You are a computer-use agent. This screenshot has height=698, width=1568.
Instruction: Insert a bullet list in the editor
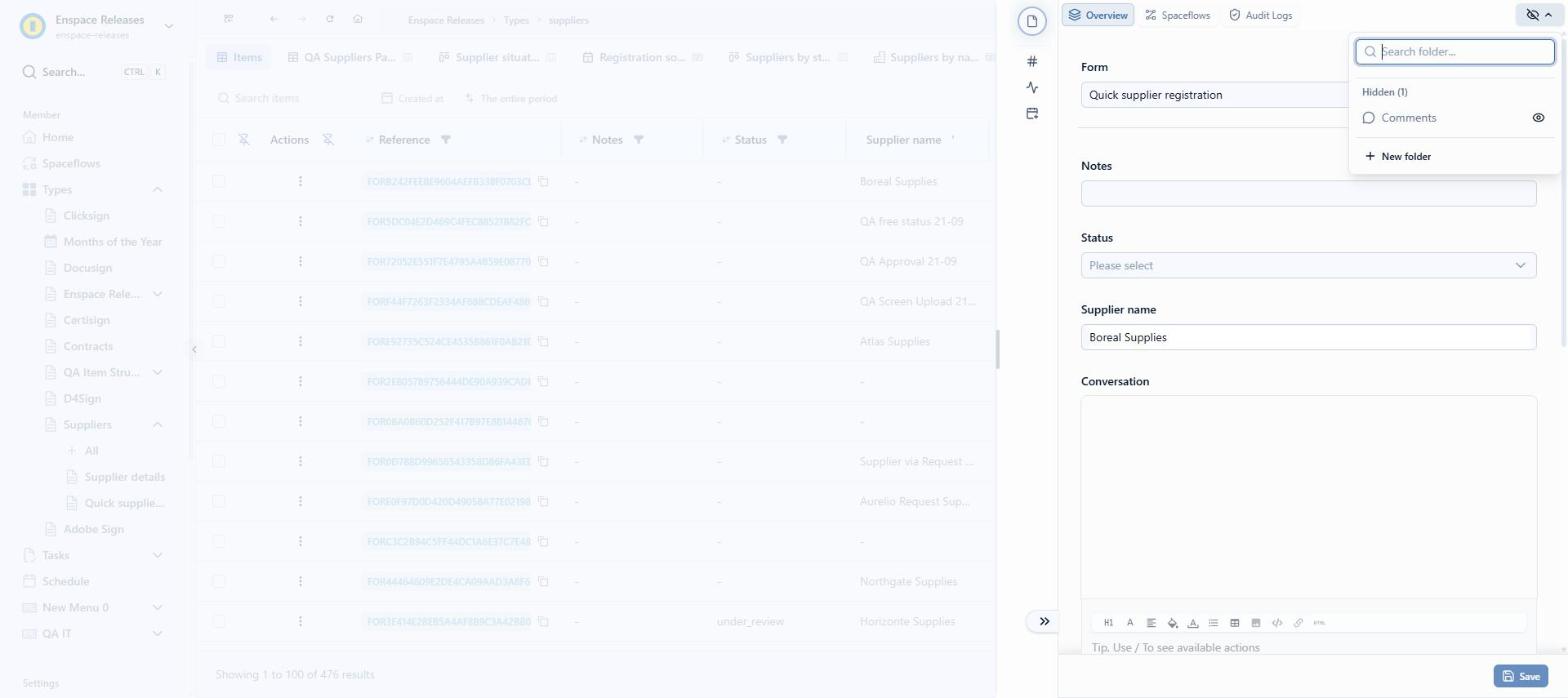pos(1213,623)
